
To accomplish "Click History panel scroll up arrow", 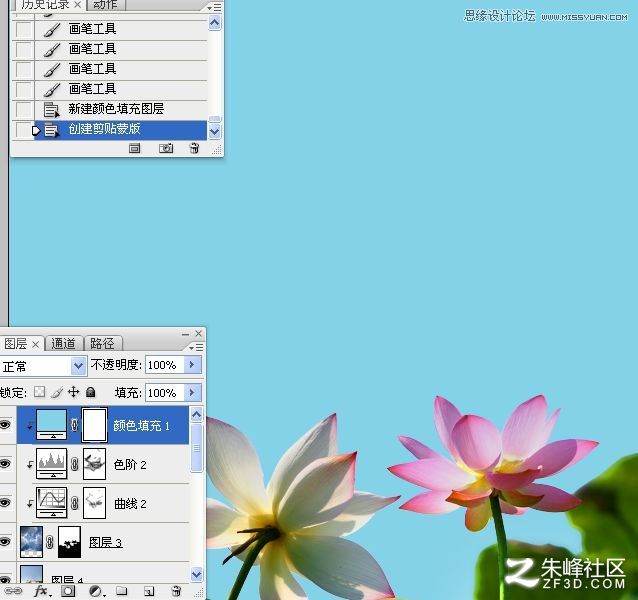I will (214, 22).
